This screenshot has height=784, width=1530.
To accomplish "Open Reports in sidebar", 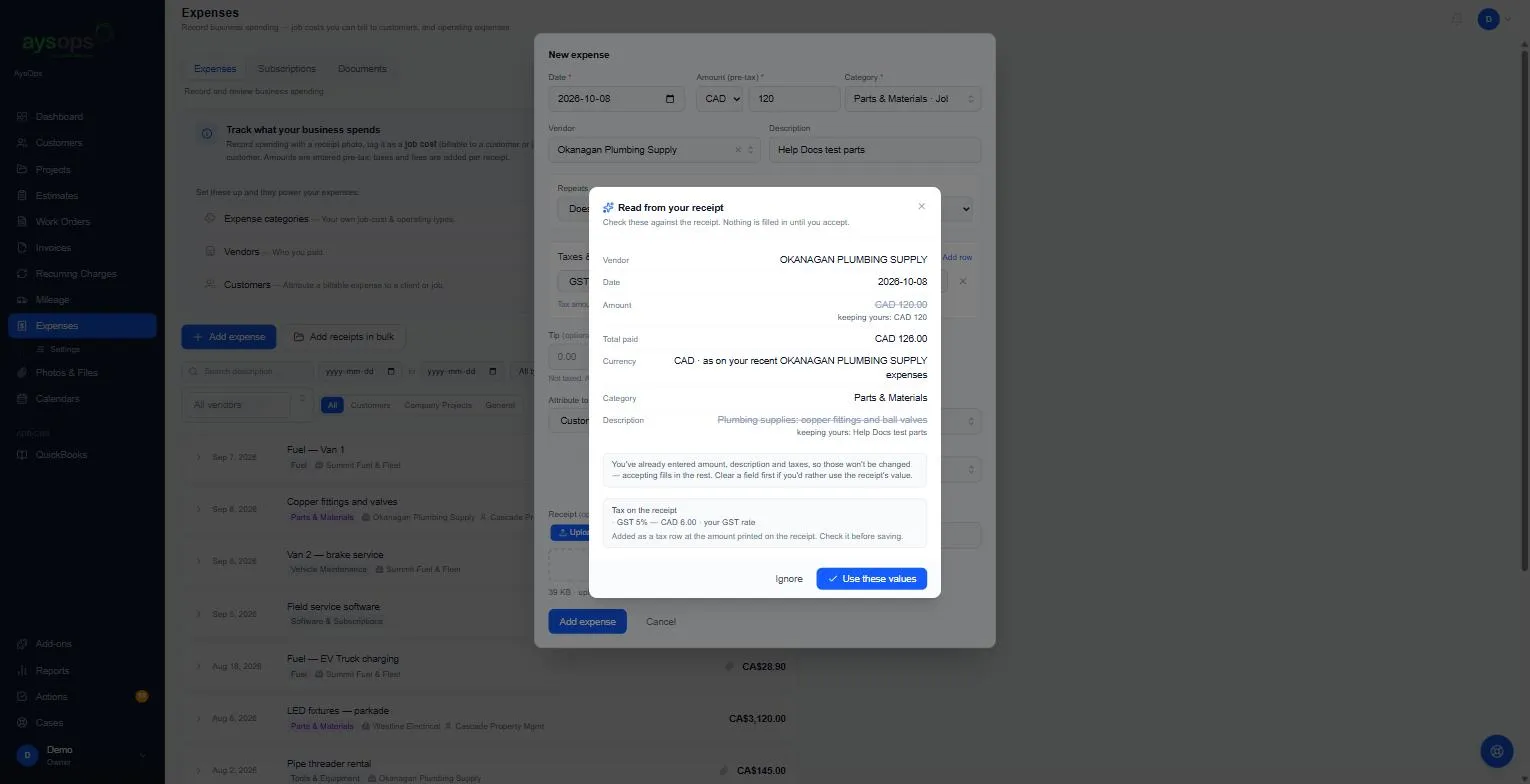I will [x=52, y=671].
